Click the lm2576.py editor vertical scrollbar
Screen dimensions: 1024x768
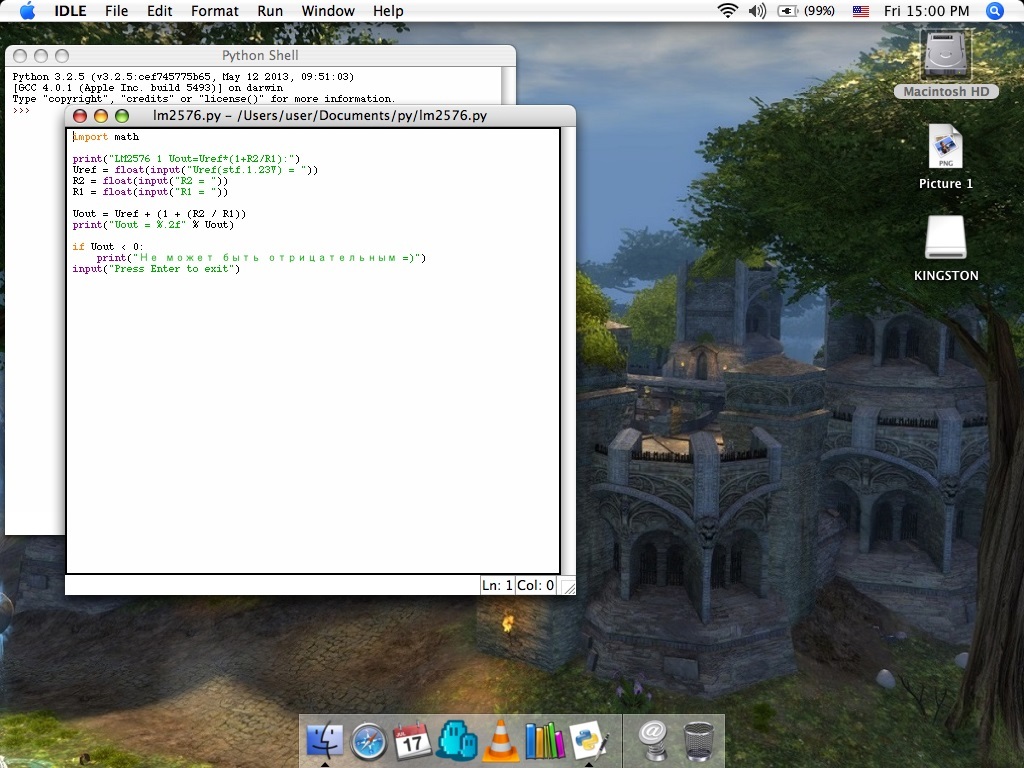[568, 351]
